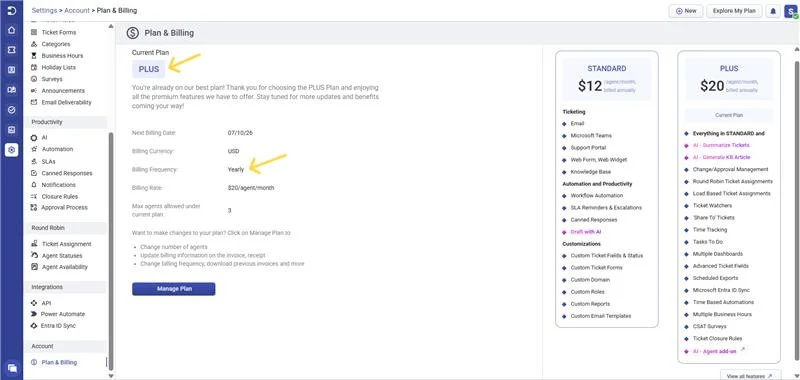Viewport: 800px width, 380px height.
Task: Click the knowledge base icon in left rail
Action: [12, 90]
